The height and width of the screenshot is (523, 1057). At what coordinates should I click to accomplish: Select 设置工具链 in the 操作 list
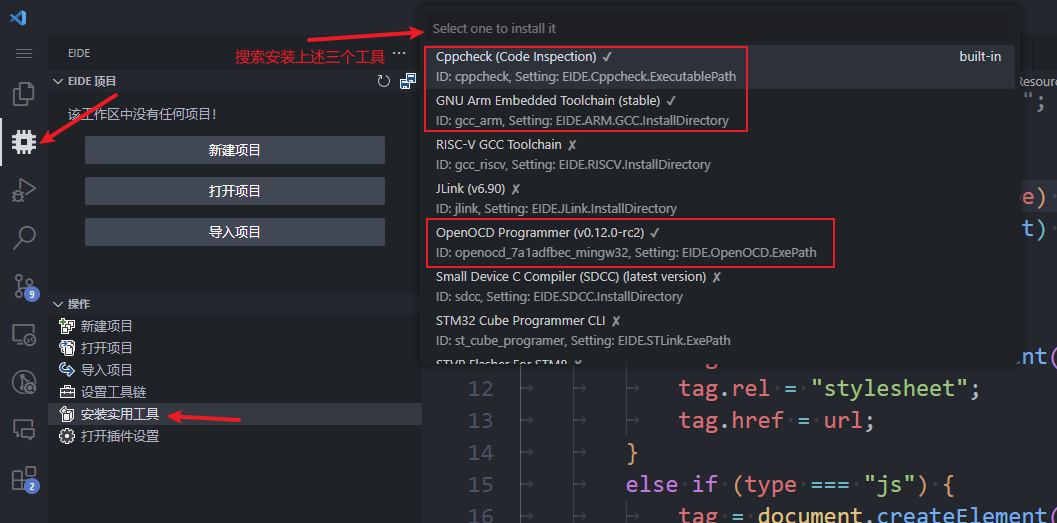tap(113, 392)
